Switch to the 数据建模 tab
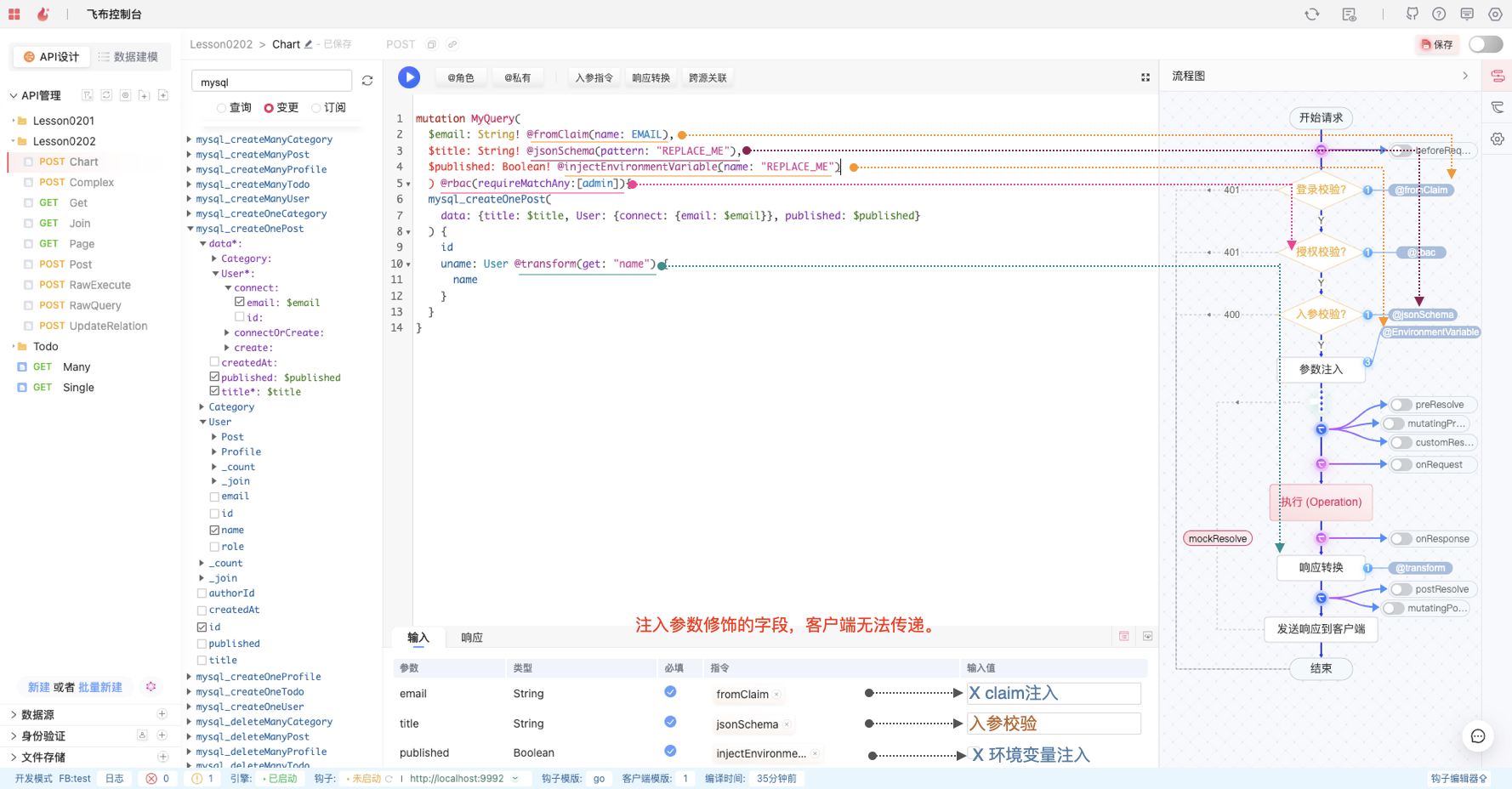 [x=128, y=57]
